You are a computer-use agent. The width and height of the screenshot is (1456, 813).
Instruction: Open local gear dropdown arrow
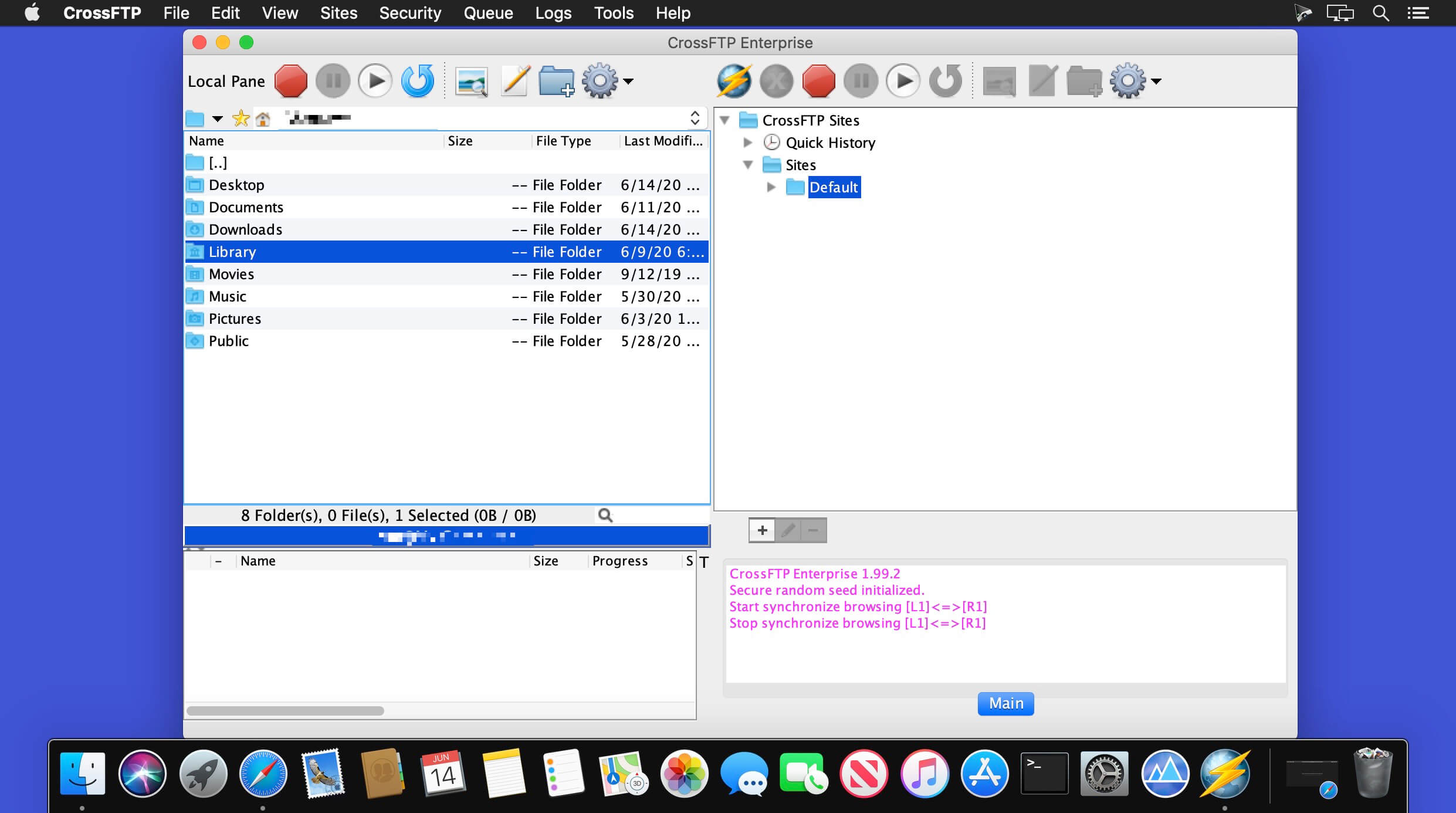tap(628, 82)
